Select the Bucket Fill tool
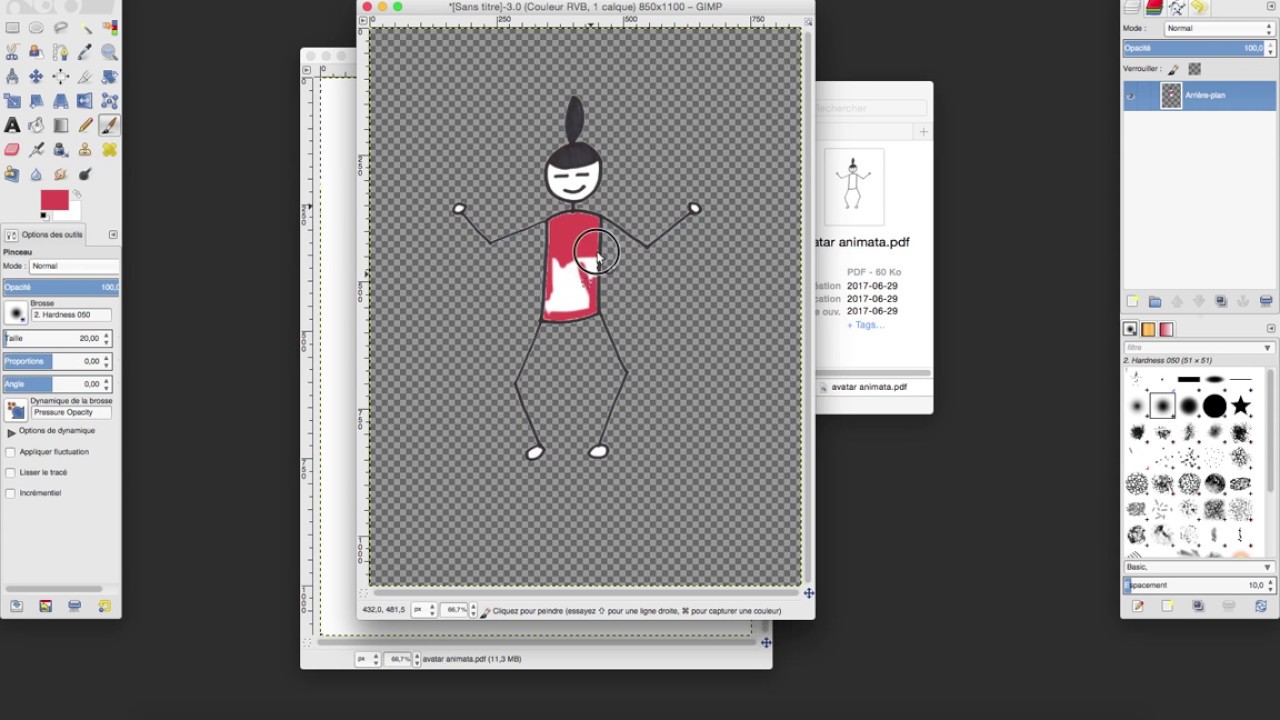1280x720 pixels. coord(36,125)
